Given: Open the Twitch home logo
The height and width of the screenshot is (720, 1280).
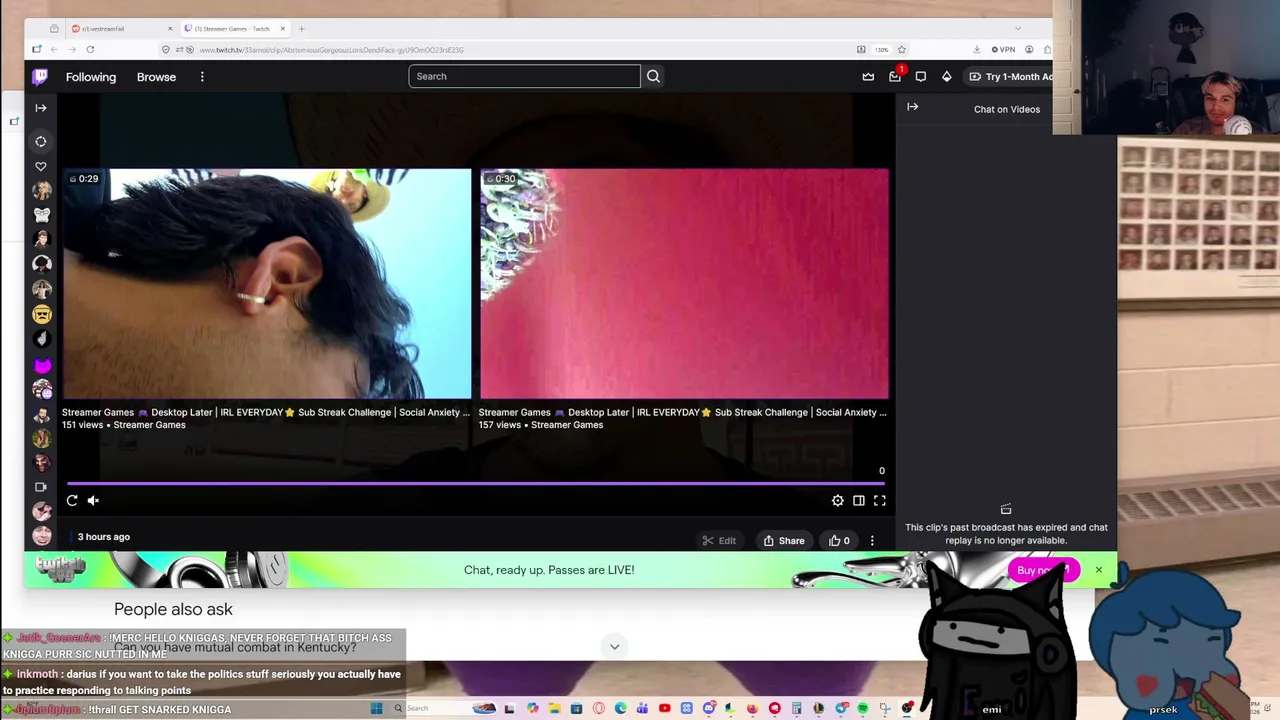Looking at the screenshot, I should point(40,76).
